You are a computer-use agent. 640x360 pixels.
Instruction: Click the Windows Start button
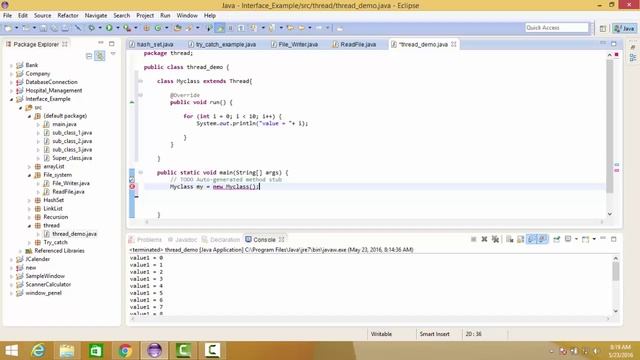coord(11,351)
